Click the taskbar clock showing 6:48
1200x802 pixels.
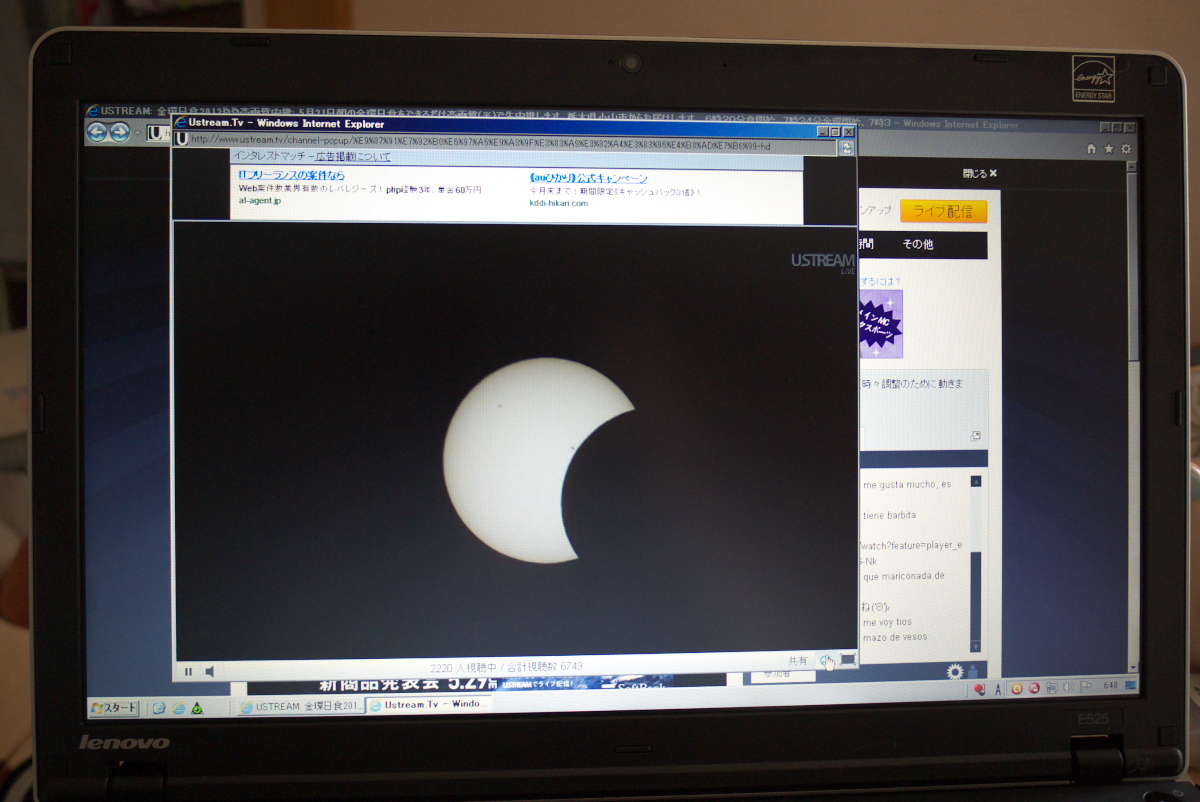(x=1110, y=686)
